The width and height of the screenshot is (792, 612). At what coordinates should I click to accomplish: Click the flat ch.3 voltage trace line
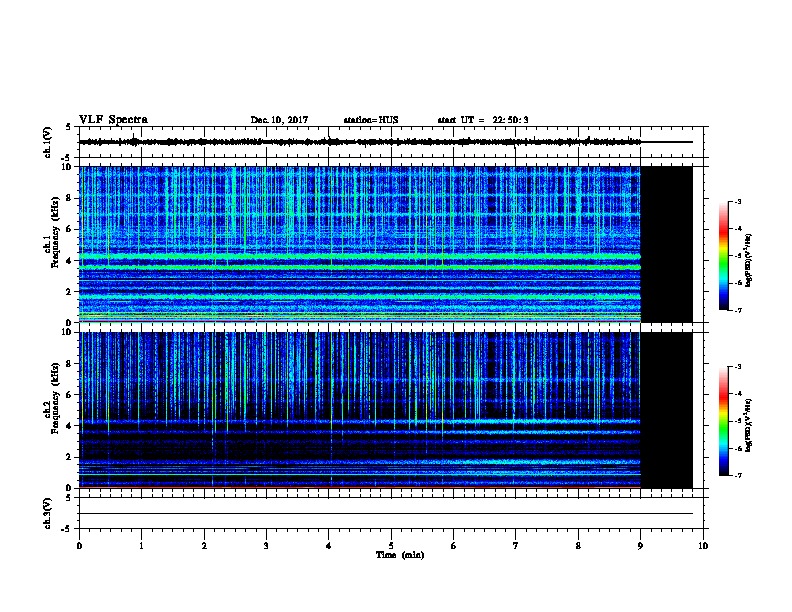pyautogui.click(x=386, y=514)
